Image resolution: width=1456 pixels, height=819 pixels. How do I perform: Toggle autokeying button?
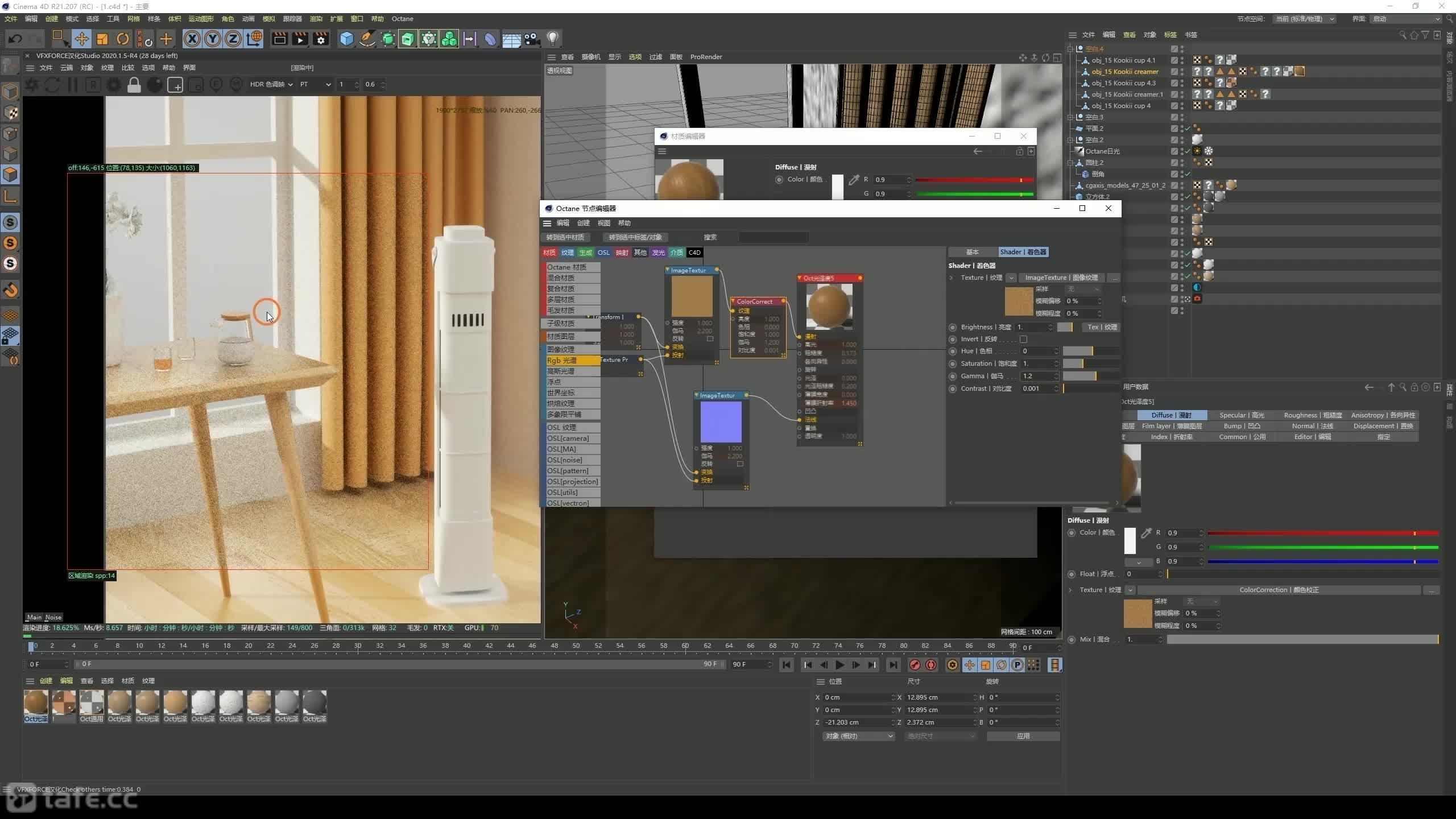coord(931,665)
